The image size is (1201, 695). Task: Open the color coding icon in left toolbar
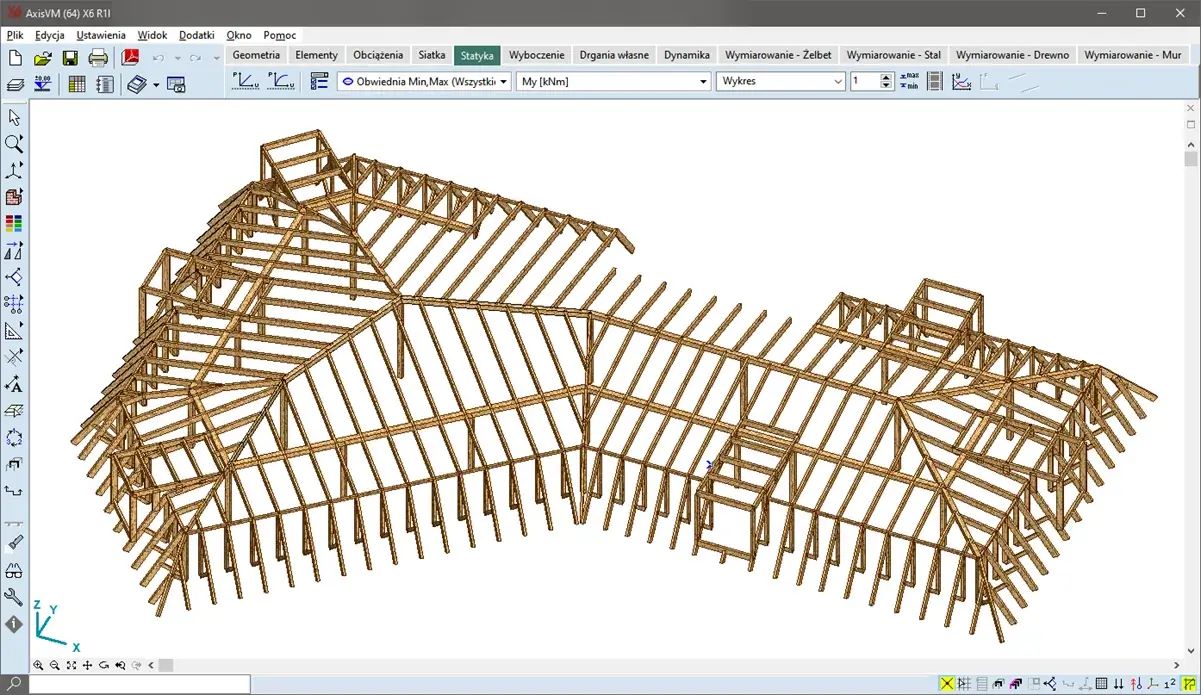pyautogui.click(x=14, y=223)
